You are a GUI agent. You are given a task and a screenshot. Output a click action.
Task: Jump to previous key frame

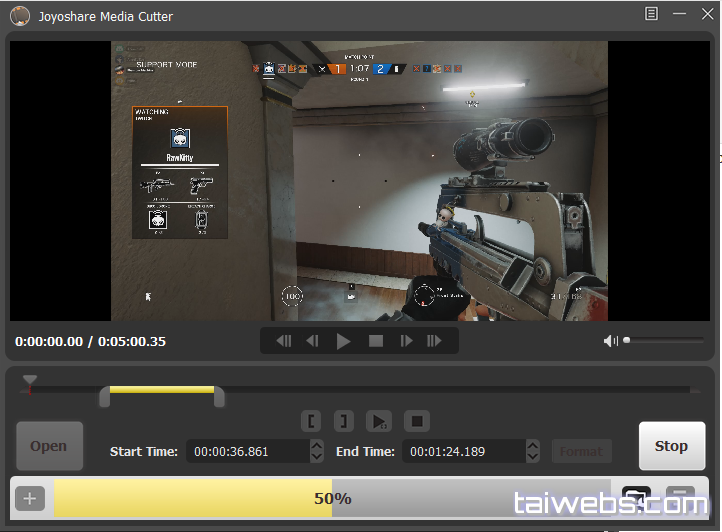tap(284, 341)
